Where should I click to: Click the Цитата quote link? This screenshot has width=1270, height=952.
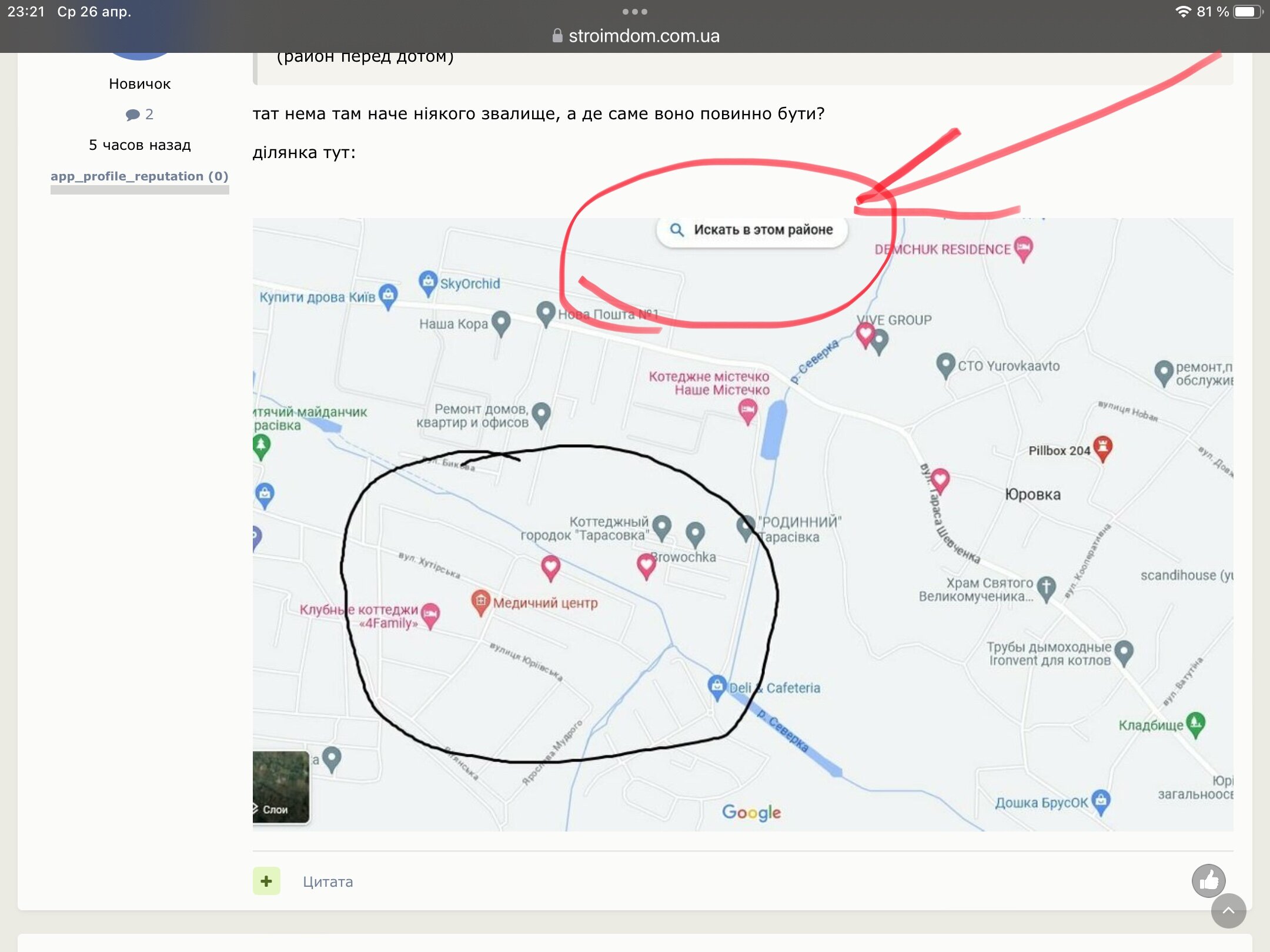(x=327, y=881)
